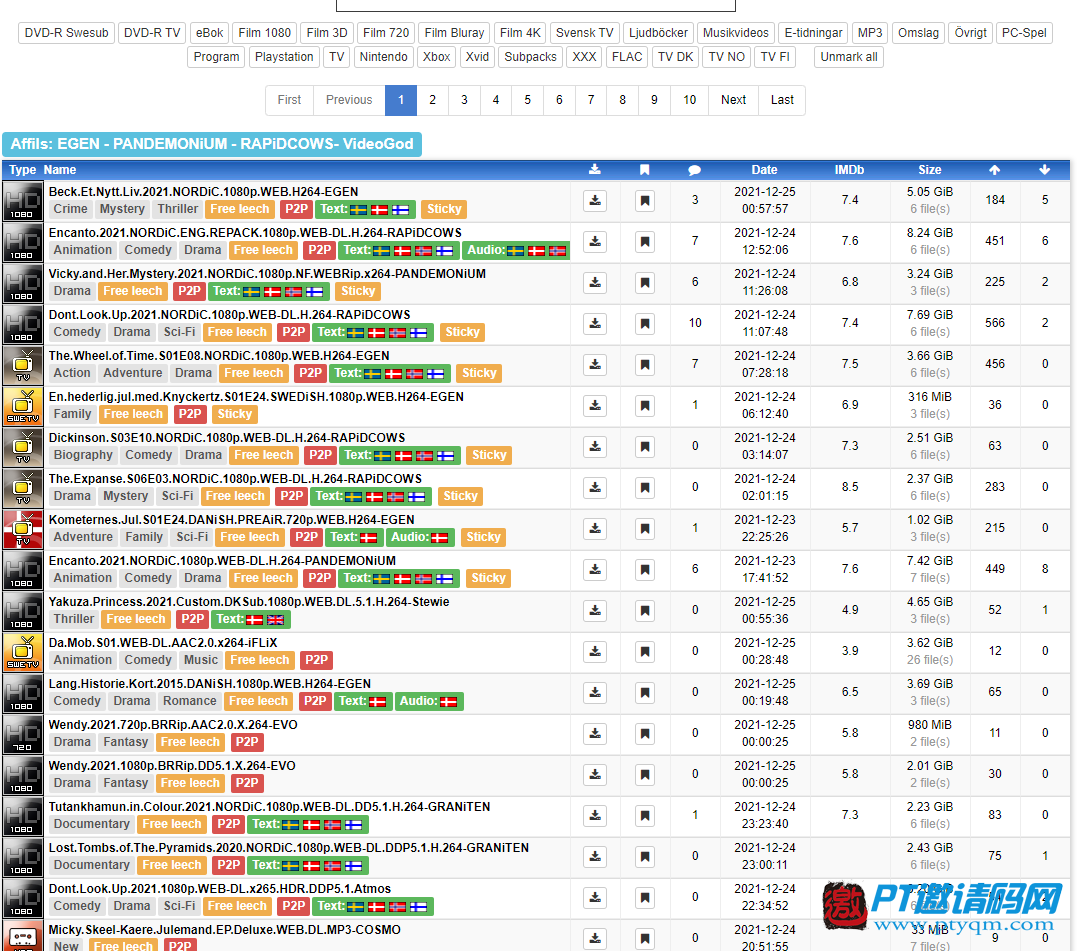Toggle the FLAC category filter
This screenshot has height=951, width=1077.
(x=626, y=57)
